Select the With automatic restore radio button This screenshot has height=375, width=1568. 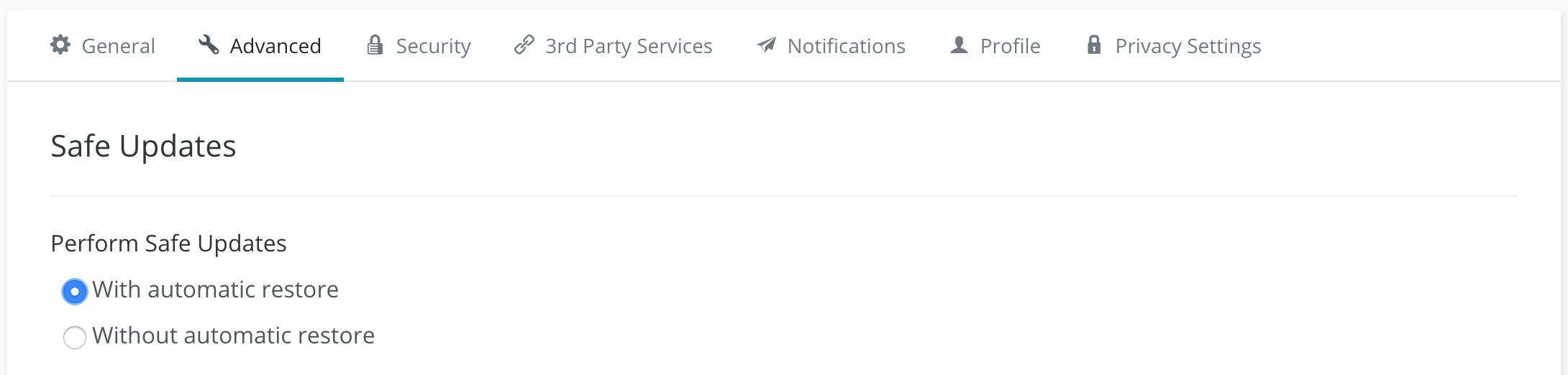(x=75, y=292)
